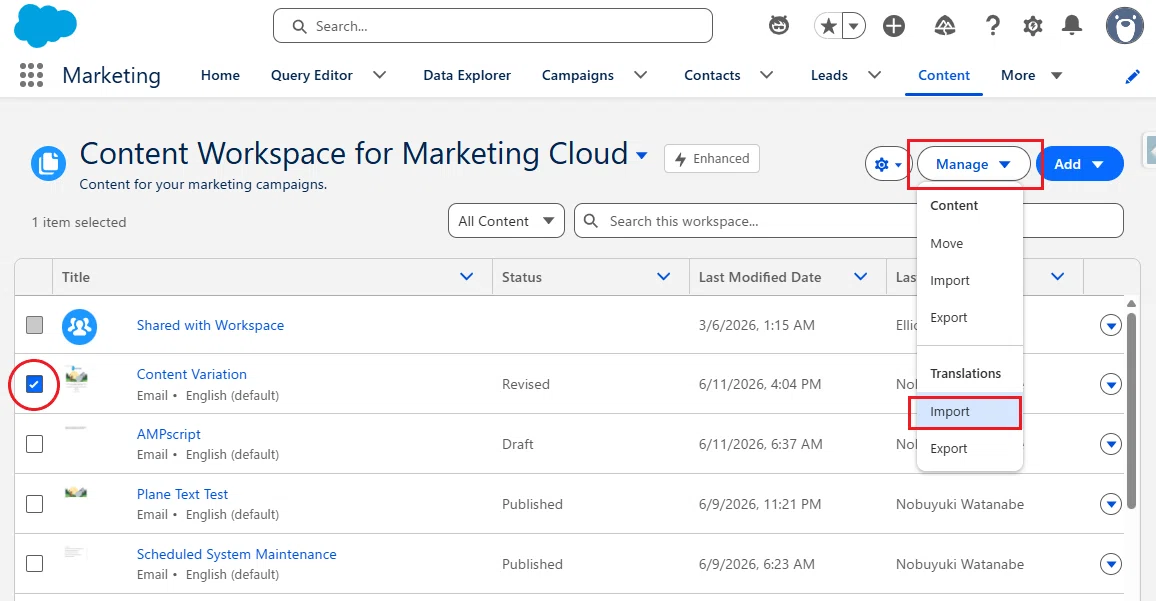Open the All Content filter dropdown
The height and width of the screenshot is (601, 1156).
(x=506, y=220)
